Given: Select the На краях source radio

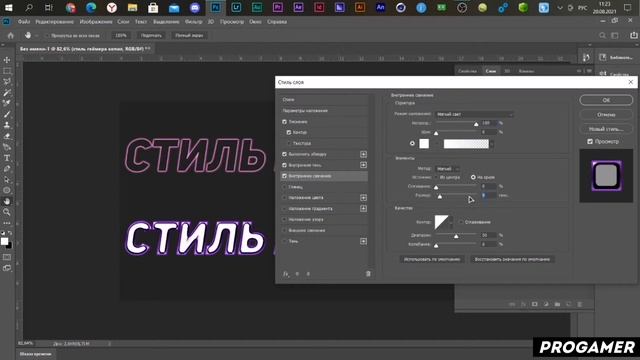Looking at the screenshot, I should click(473, 177).
